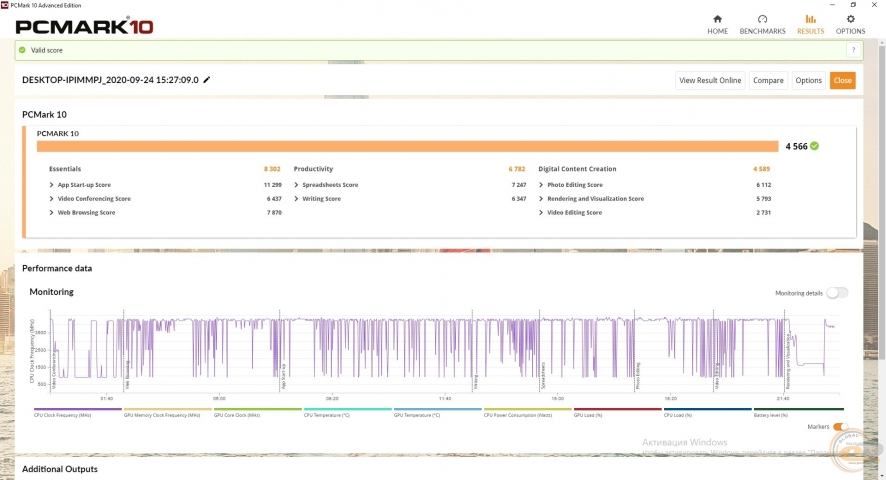
Task: Click the Photo Editing marker in chart
Action: 638,375
